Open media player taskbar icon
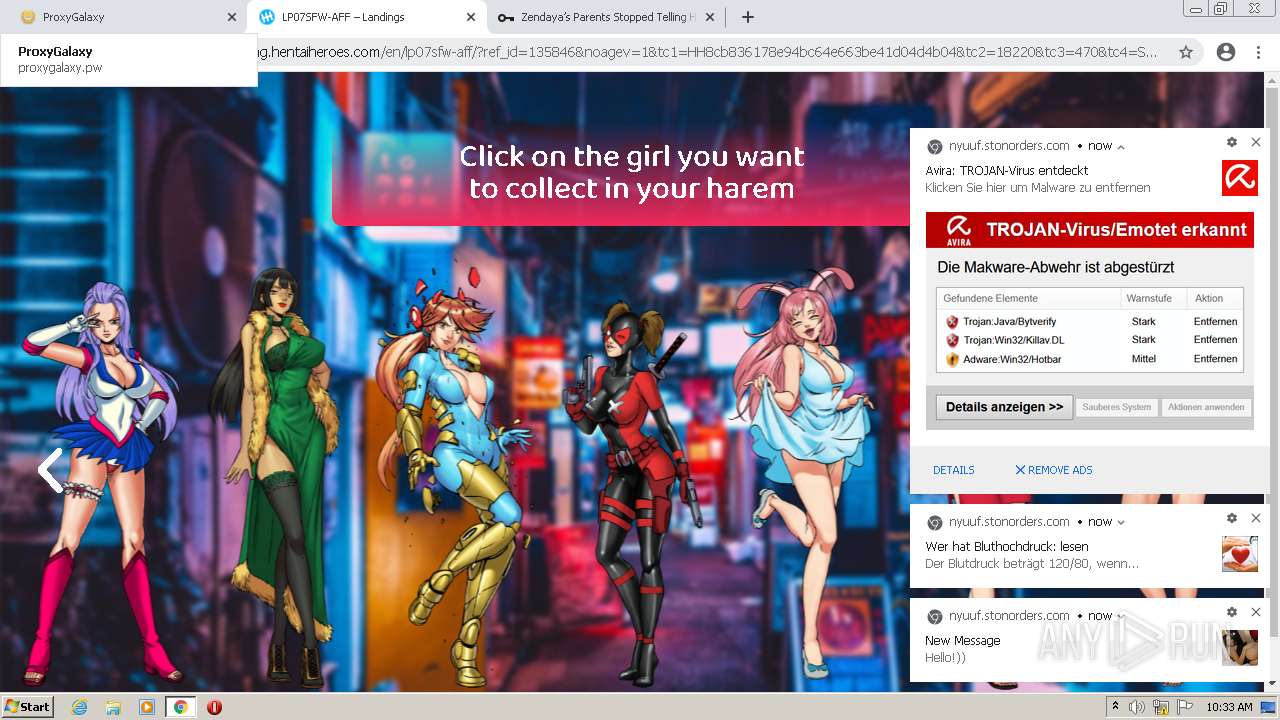Image resolution: width=1280 pixels, height=720 pixels. tap(147, 707)
